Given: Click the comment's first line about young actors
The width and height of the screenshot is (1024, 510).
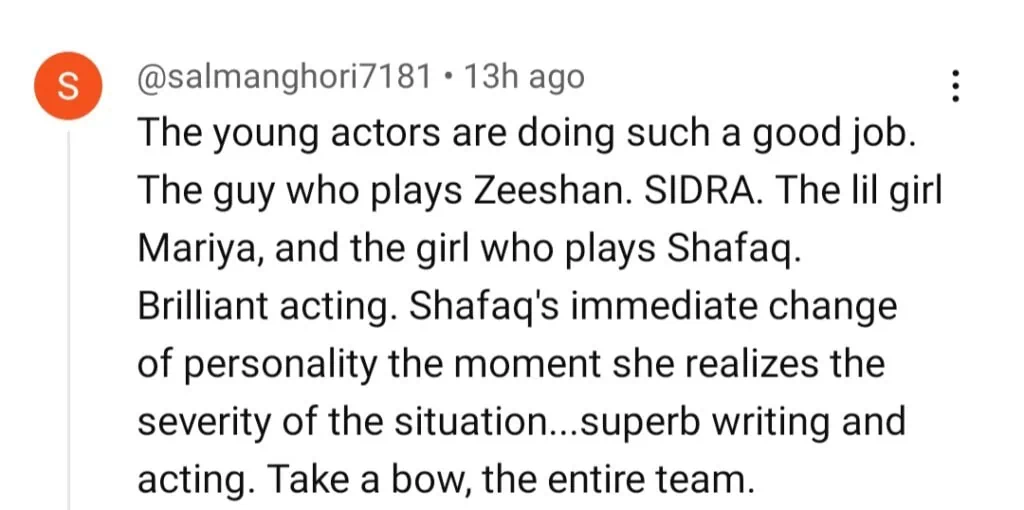Looking at the screenshot, I should 525,133.
